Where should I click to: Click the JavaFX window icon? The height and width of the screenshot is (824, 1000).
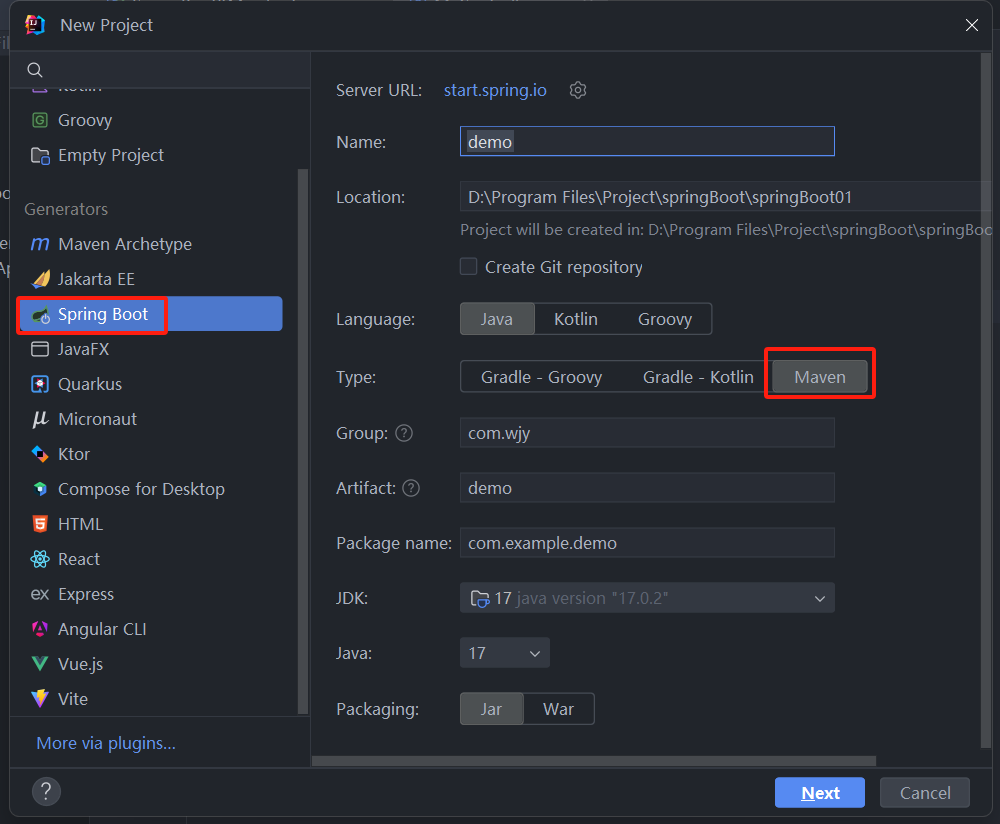coord(40,349)
